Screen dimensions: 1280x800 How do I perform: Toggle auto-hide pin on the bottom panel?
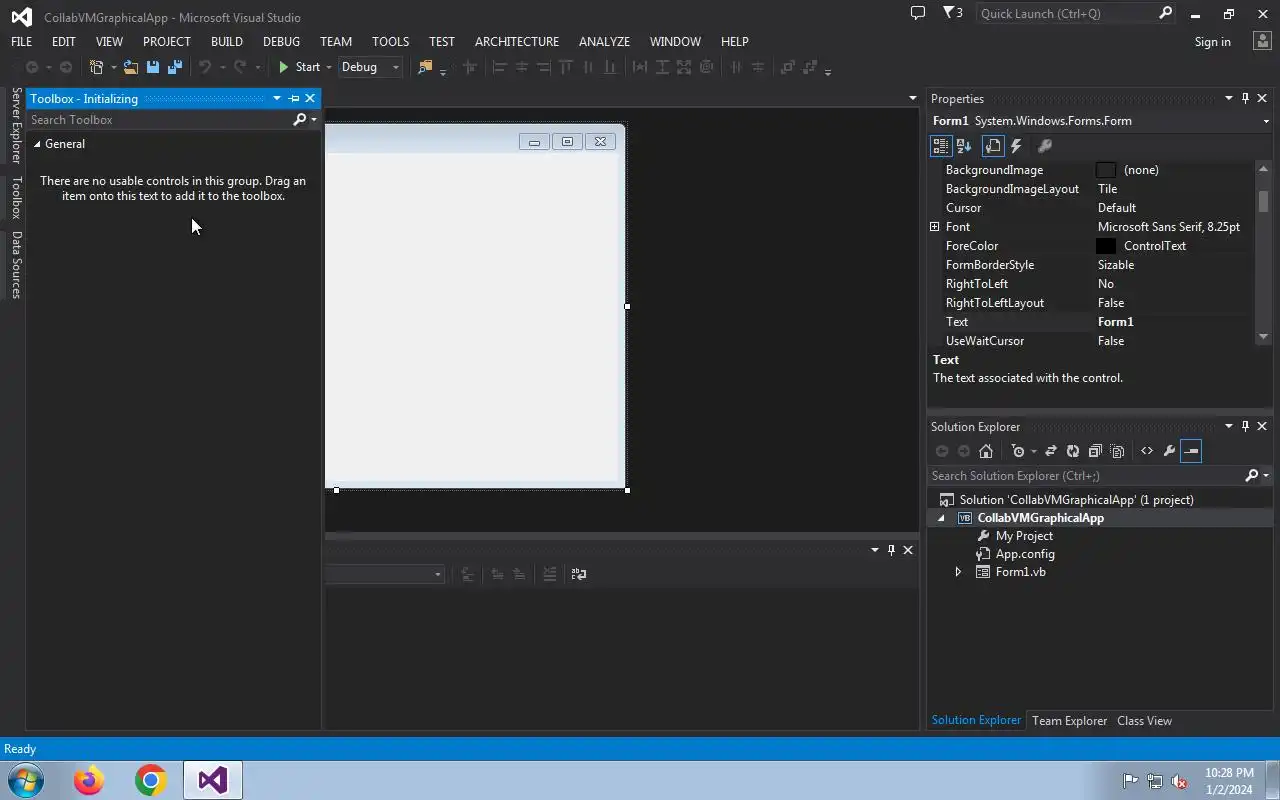point(891,550)
